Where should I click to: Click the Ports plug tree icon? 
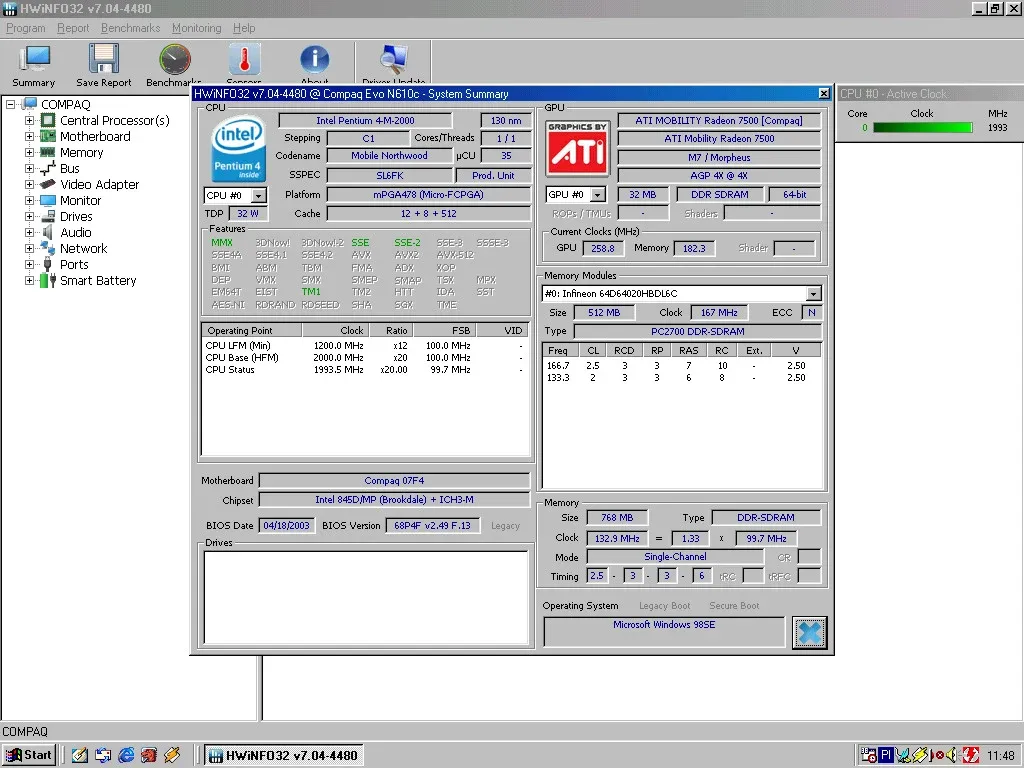point(48,264)
